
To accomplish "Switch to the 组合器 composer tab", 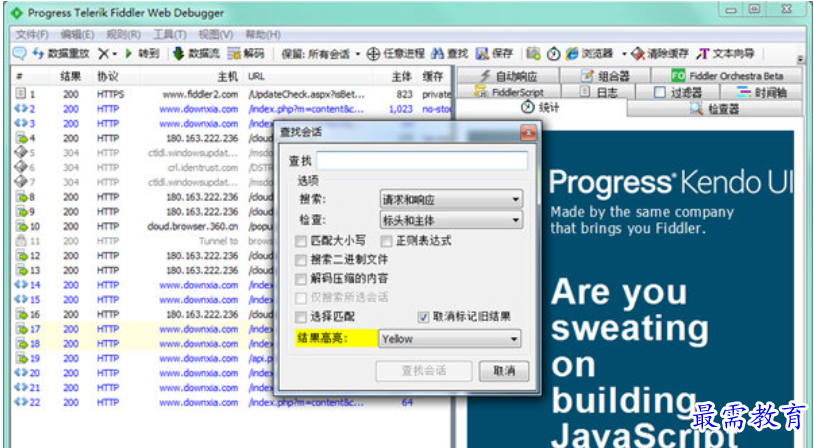I will point(605,76).
